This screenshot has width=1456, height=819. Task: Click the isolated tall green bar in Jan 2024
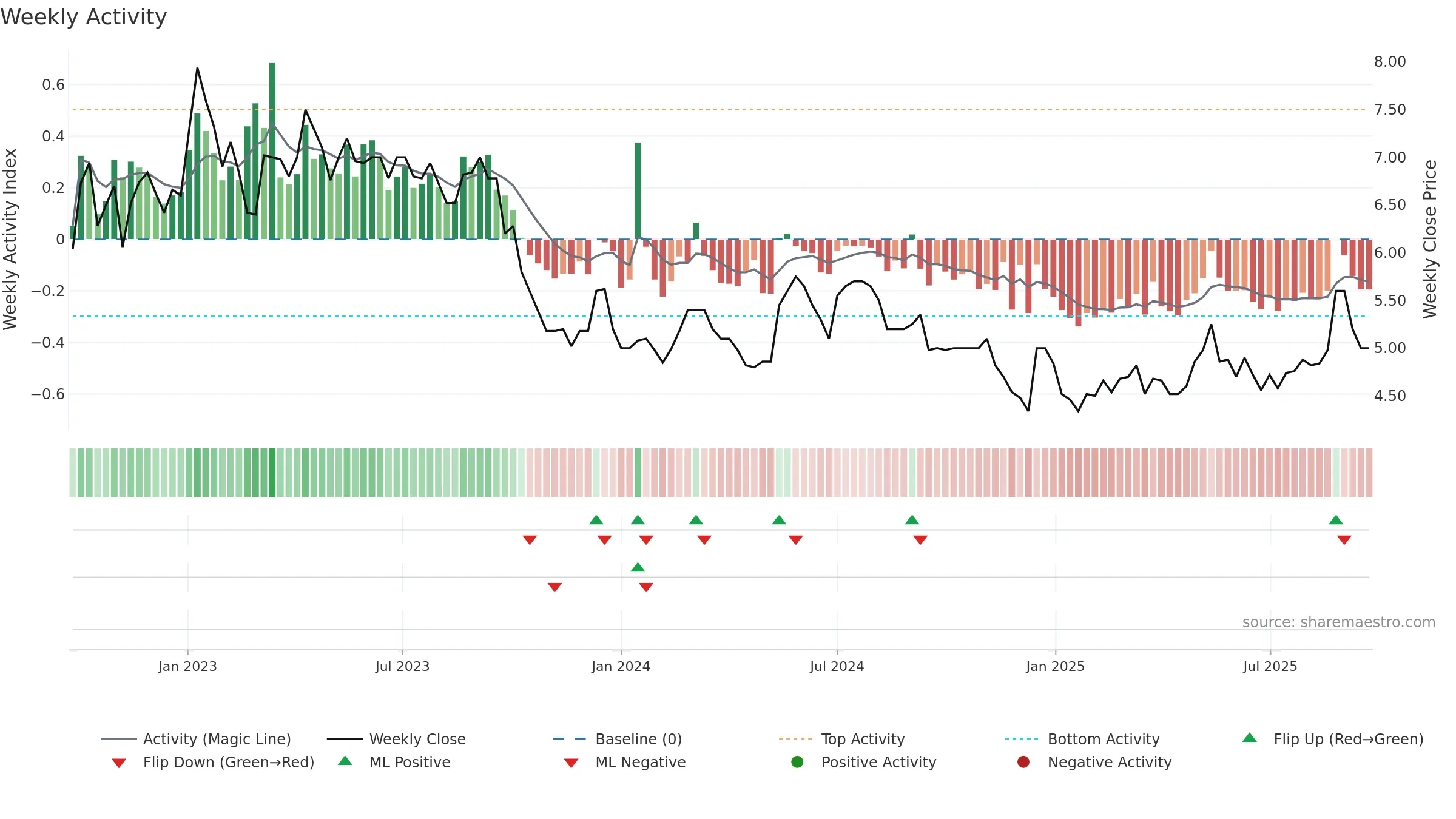(x=638, y=191)
